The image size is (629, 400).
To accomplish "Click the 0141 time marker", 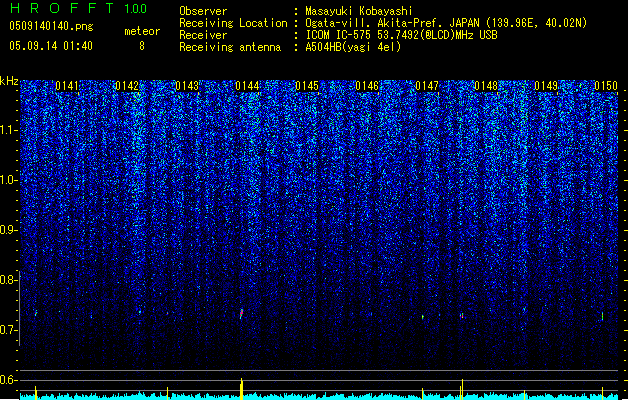I will coord(67,86).
